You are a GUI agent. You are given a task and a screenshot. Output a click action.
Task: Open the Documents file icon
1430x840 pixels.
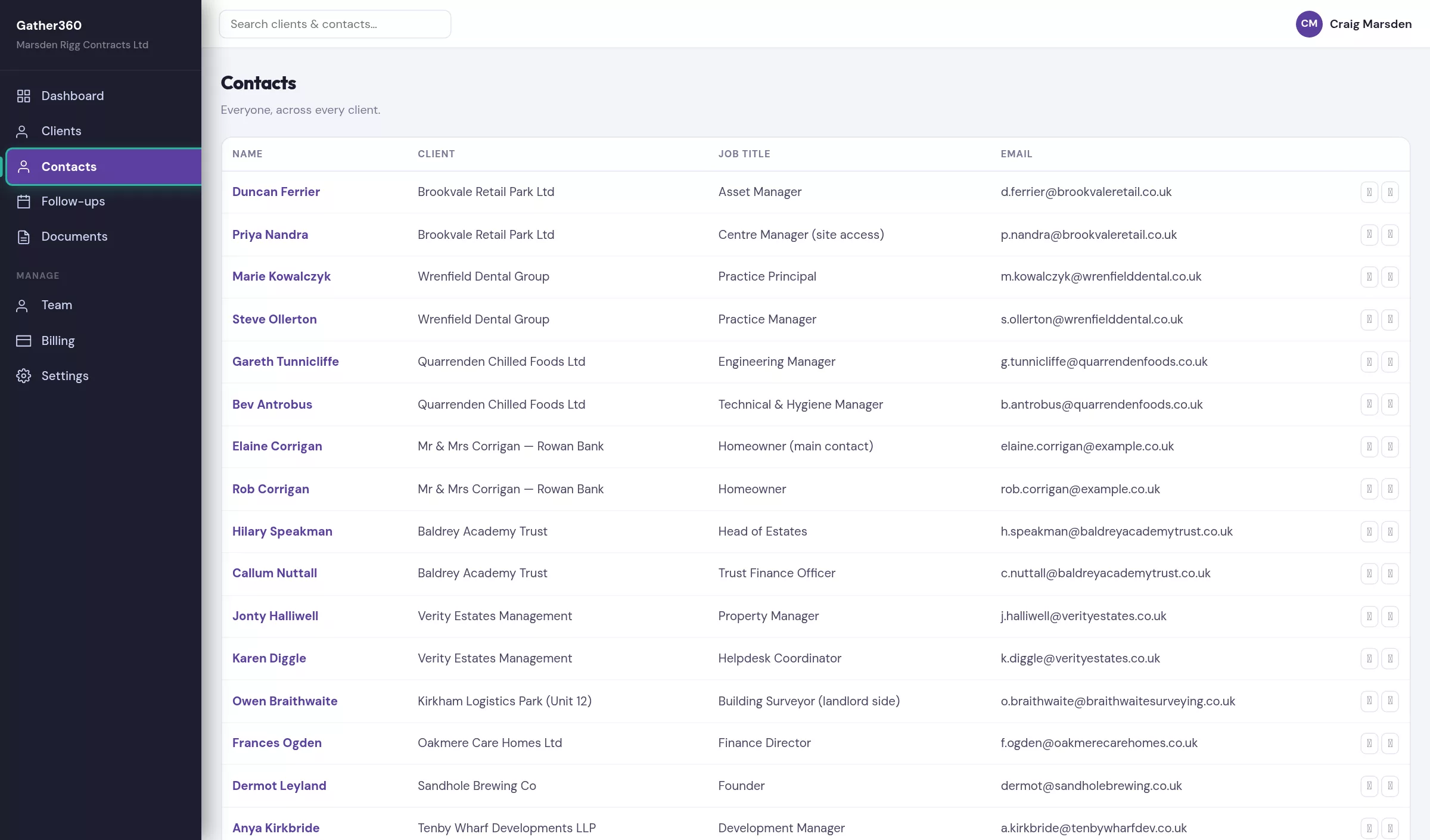pyautogui.click(x=23, y=237)
